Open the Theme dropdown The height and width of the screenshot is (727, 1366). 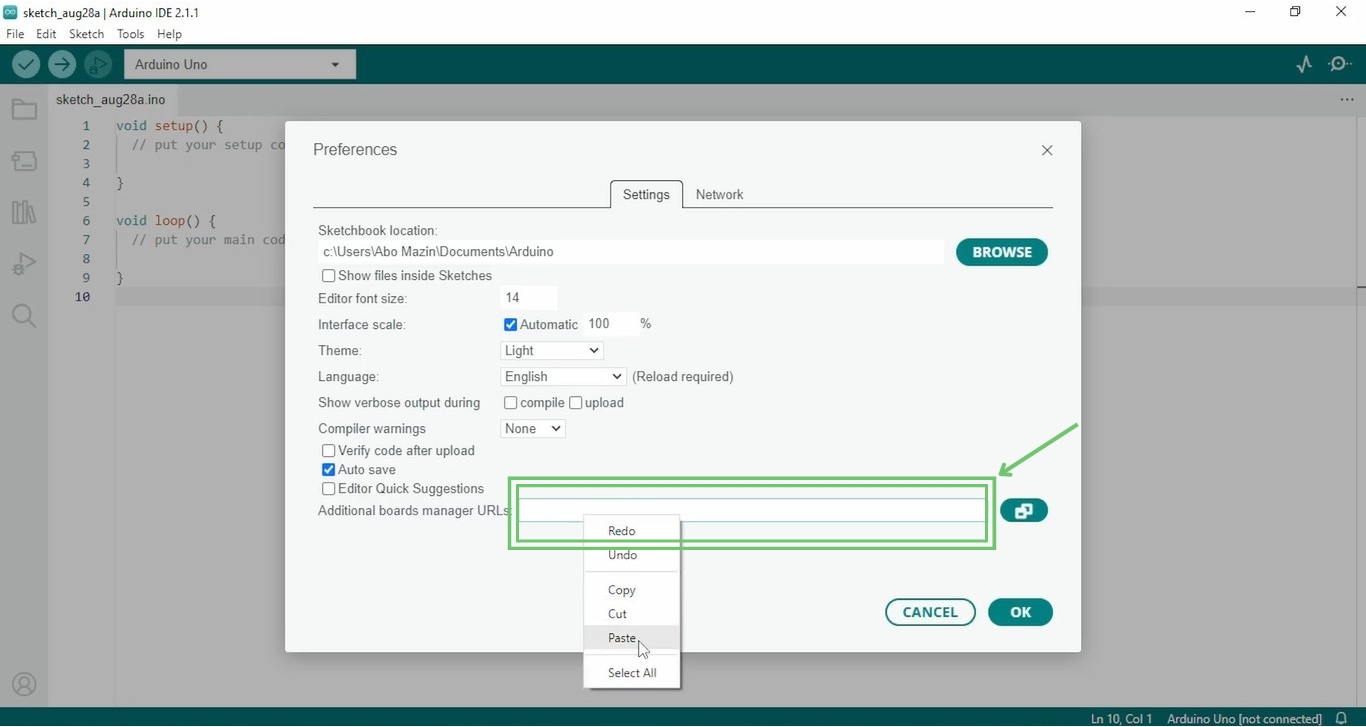(551, 350)
